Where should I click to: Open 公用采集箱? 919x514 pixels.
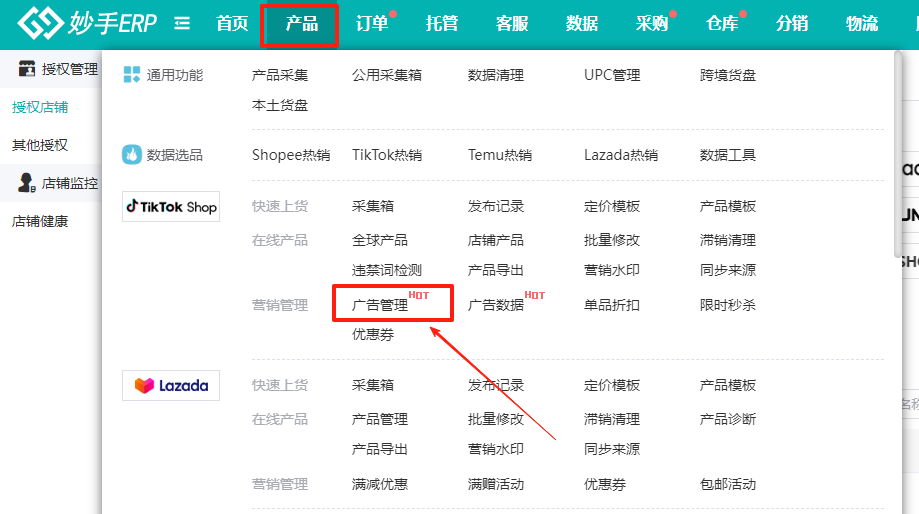(x=387, y=75)
